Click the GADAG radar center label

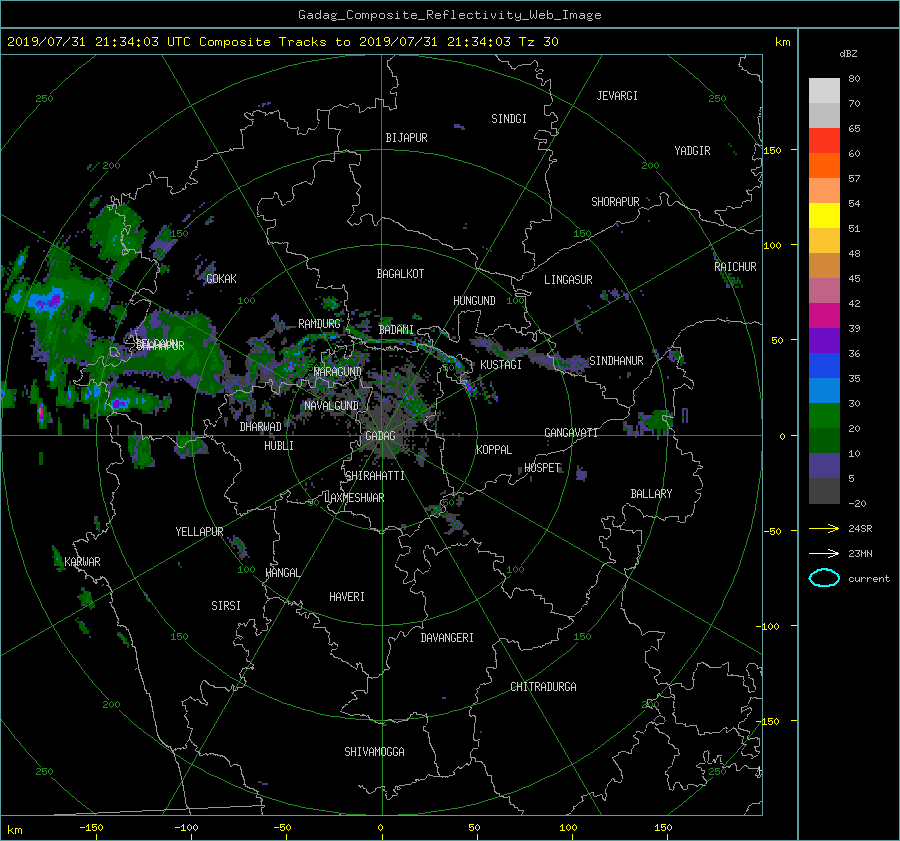[380, 436]
